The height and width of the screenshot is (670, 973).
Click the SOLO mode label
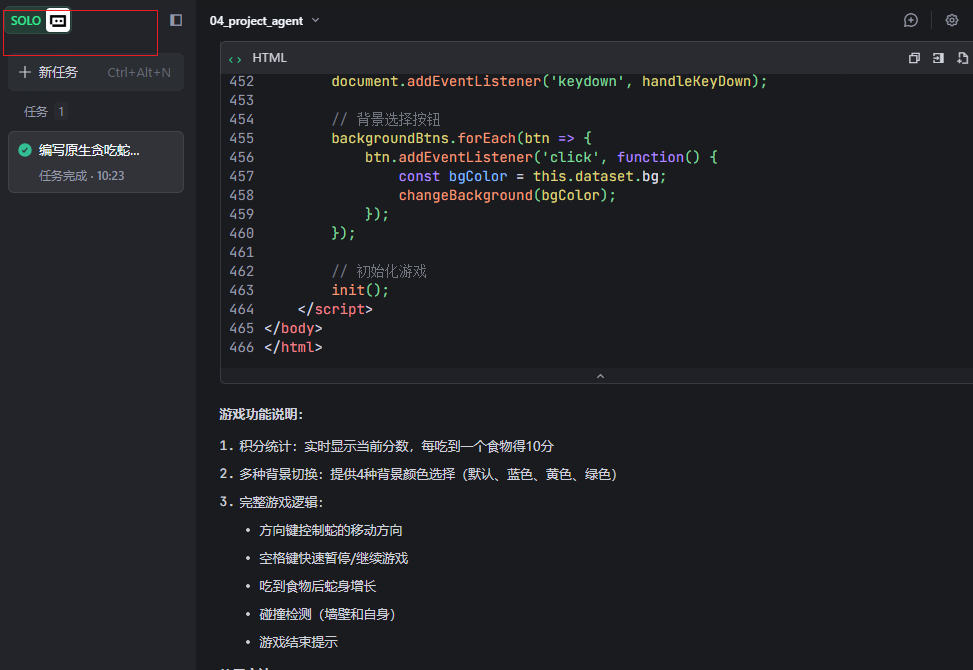click(x=25, y=20)
